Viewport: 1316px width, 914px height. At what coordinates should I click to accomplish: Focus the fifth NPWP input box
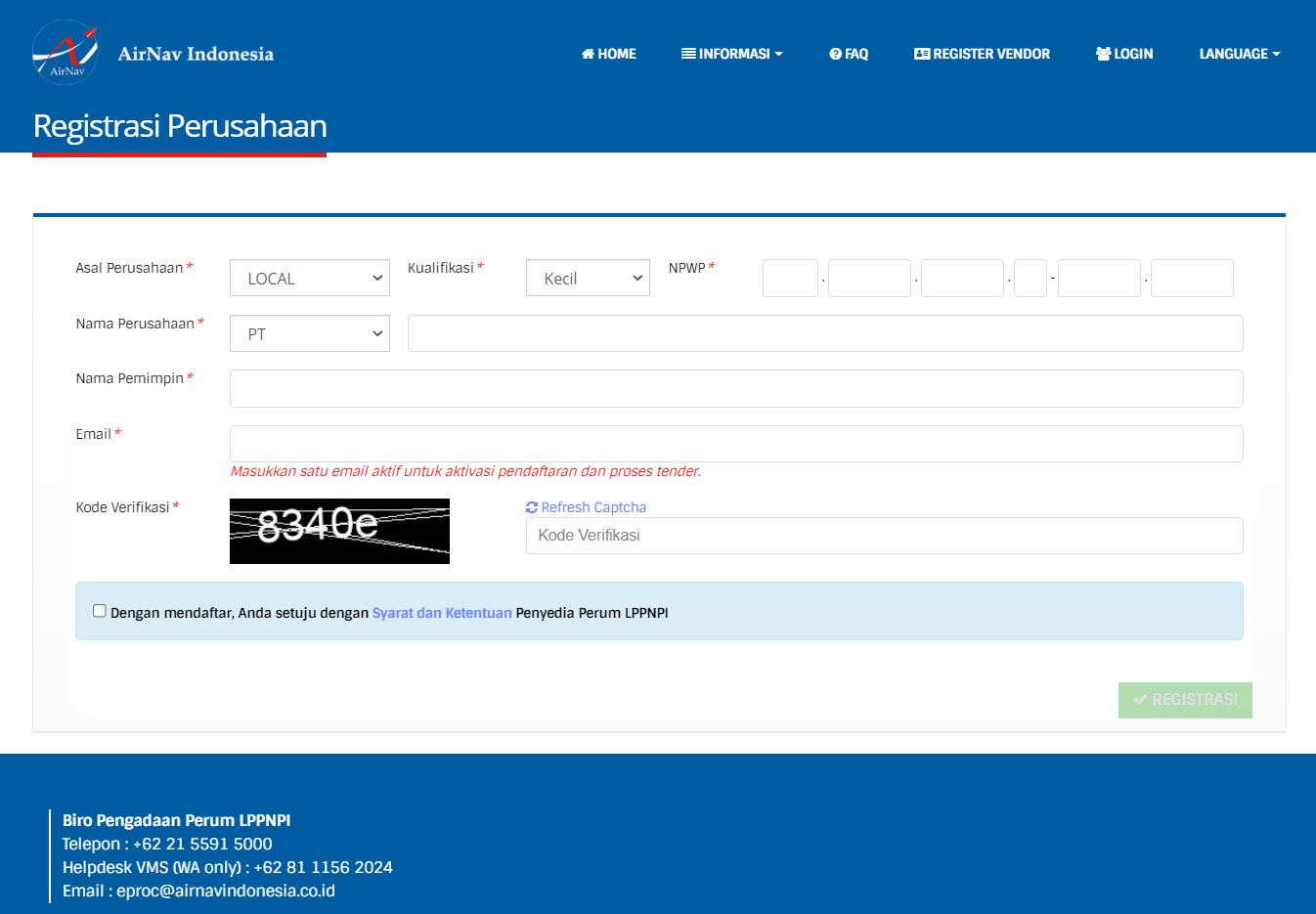[1099, 278]
